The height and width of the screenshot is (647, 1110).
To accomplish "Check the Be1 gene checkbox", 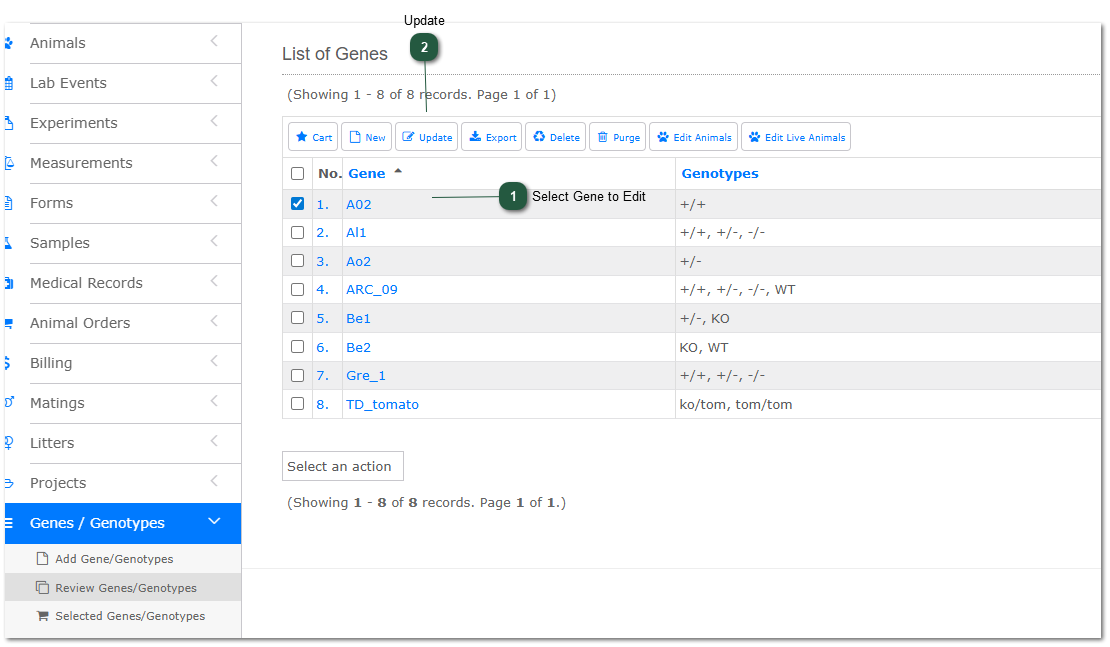I will [x=297, y=318].
